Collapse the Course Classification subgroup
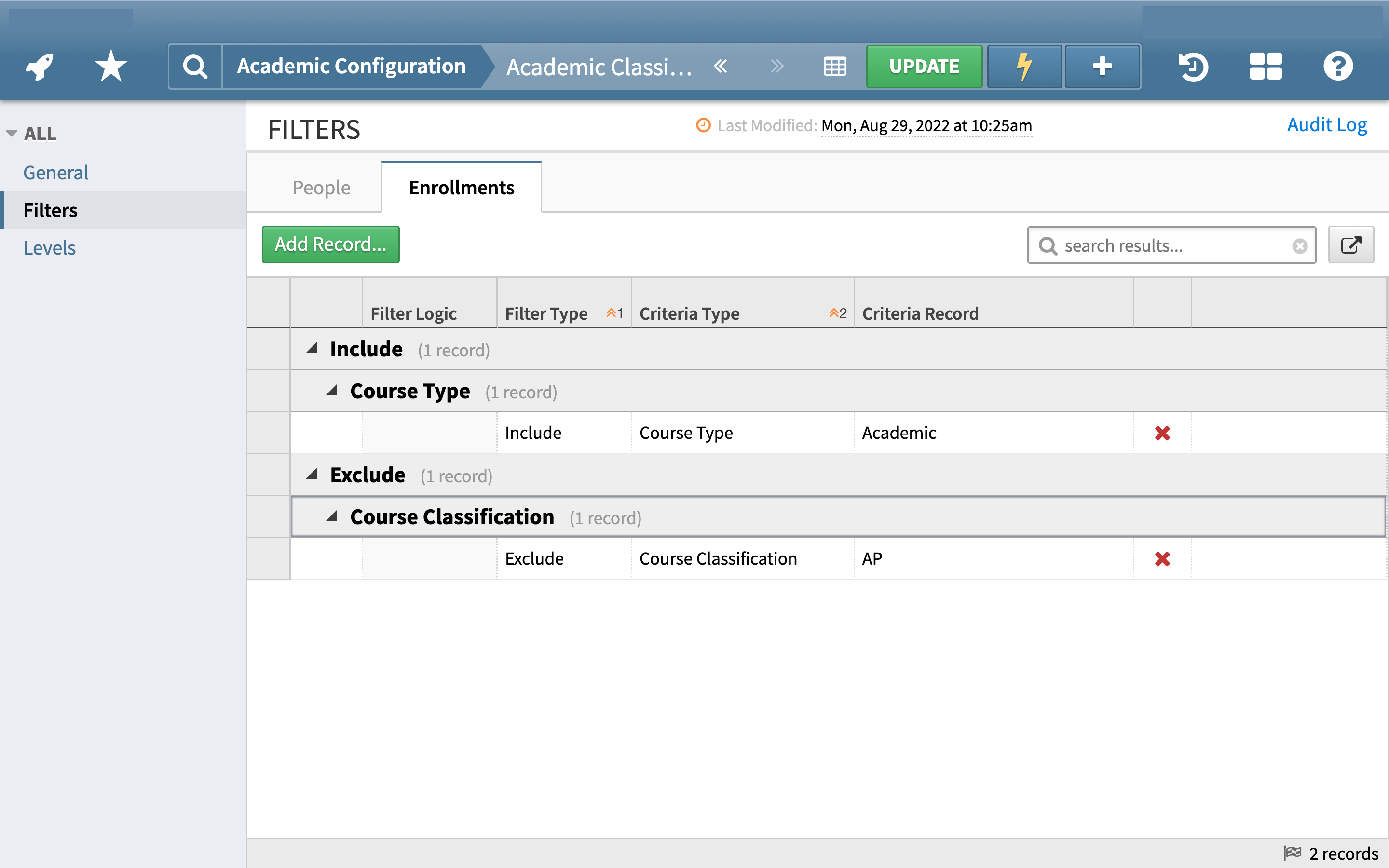Image resolution: width=1389 pixels, height=868 pixels. (333, 515)
